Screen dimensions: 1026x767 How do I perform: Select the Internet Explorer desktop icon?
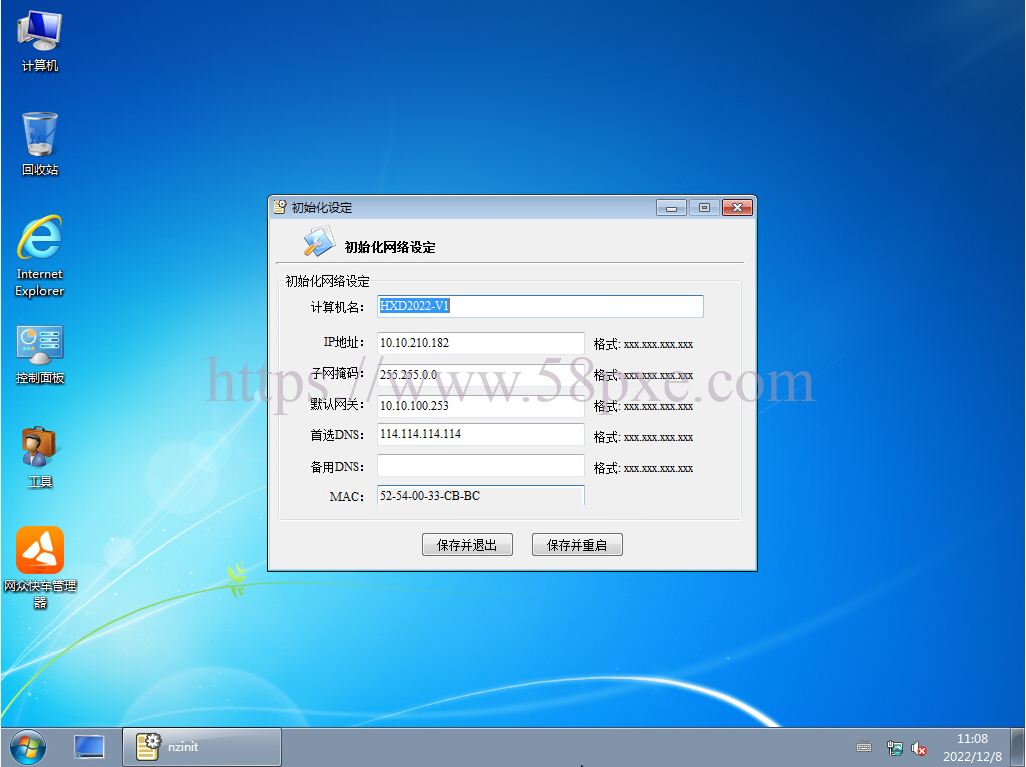tap(39, 256)
